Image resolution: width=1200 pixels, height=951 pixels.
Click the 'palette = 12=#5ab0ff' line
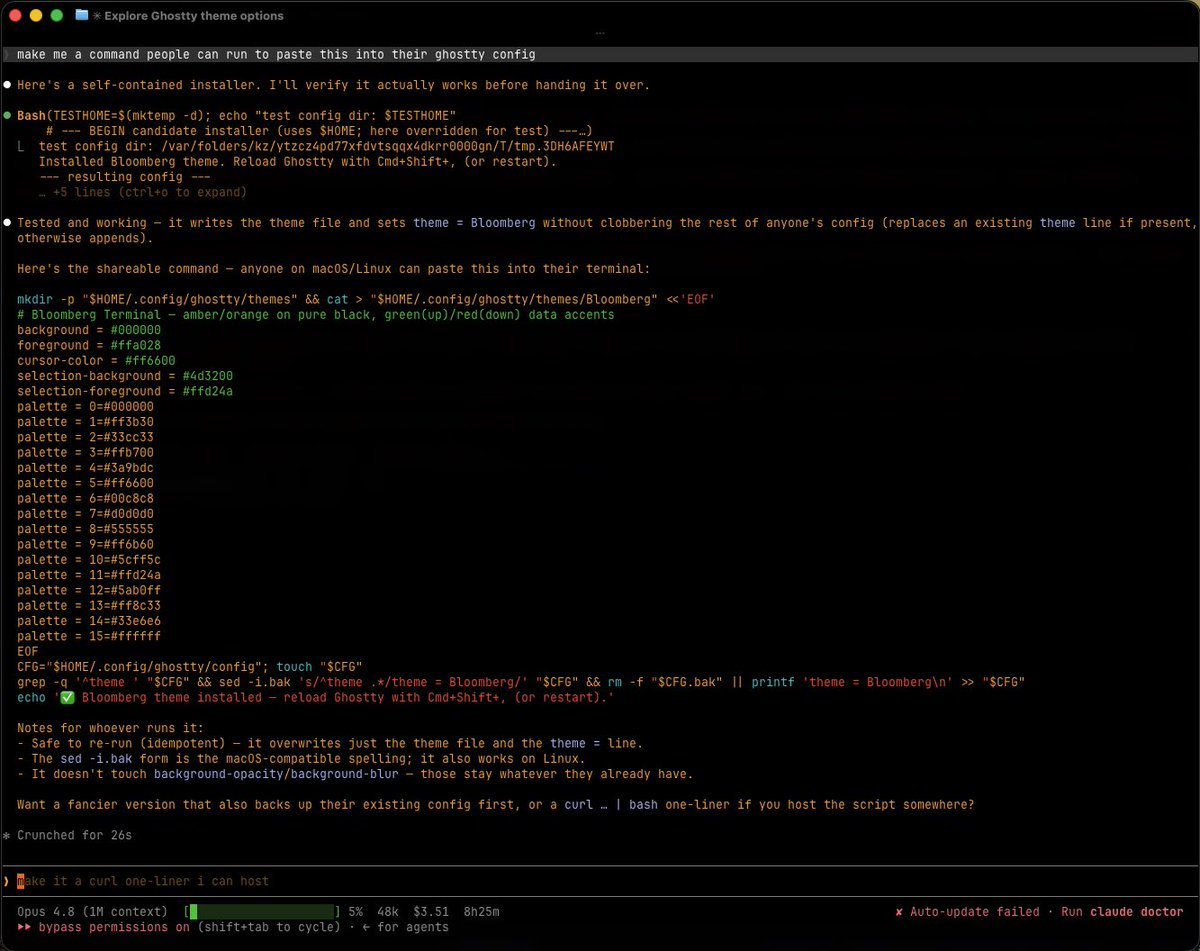[x=89, y=590]
